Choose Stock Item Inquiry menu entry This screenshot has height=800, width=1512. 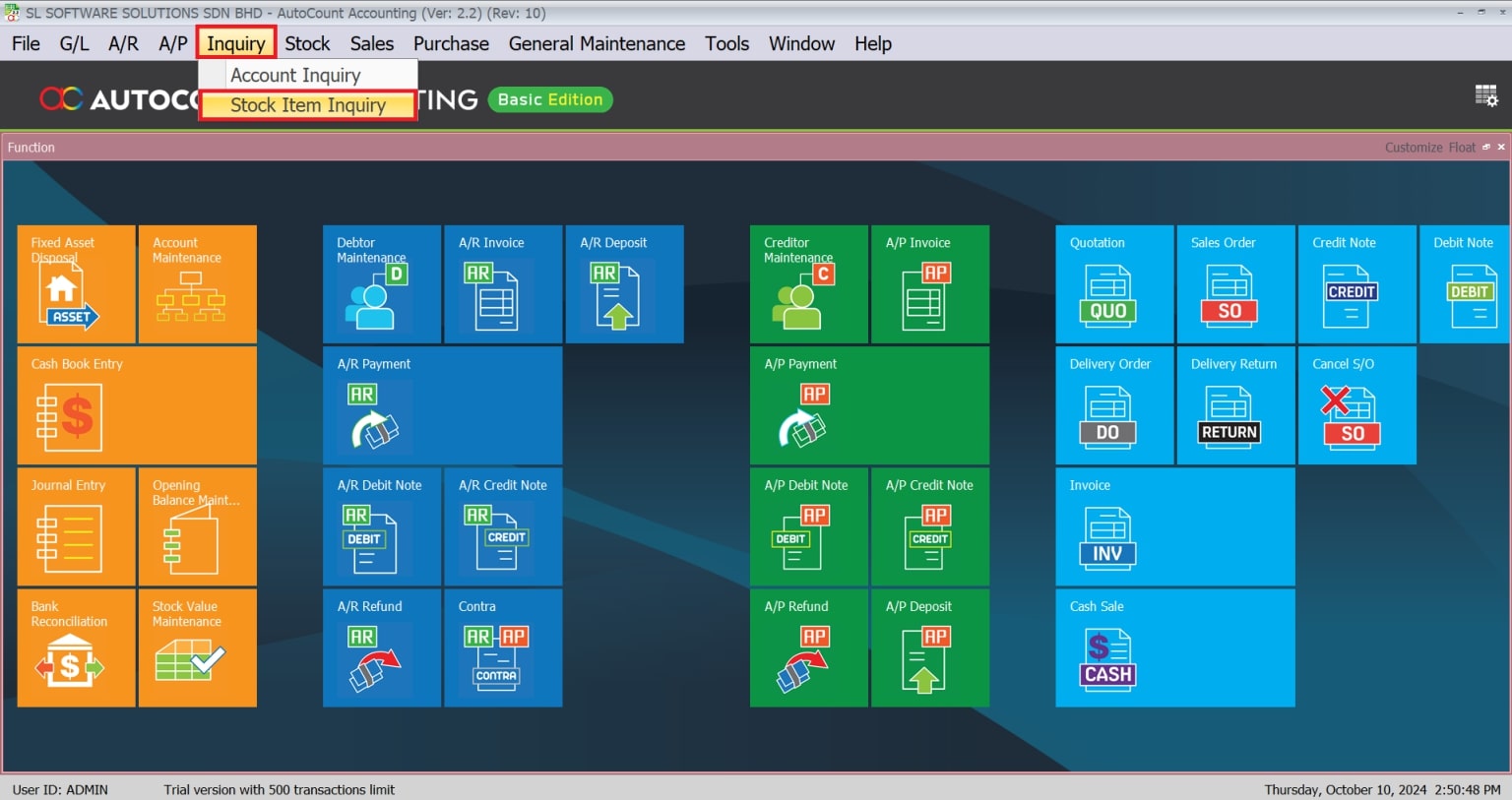click(x=307, y=105)
